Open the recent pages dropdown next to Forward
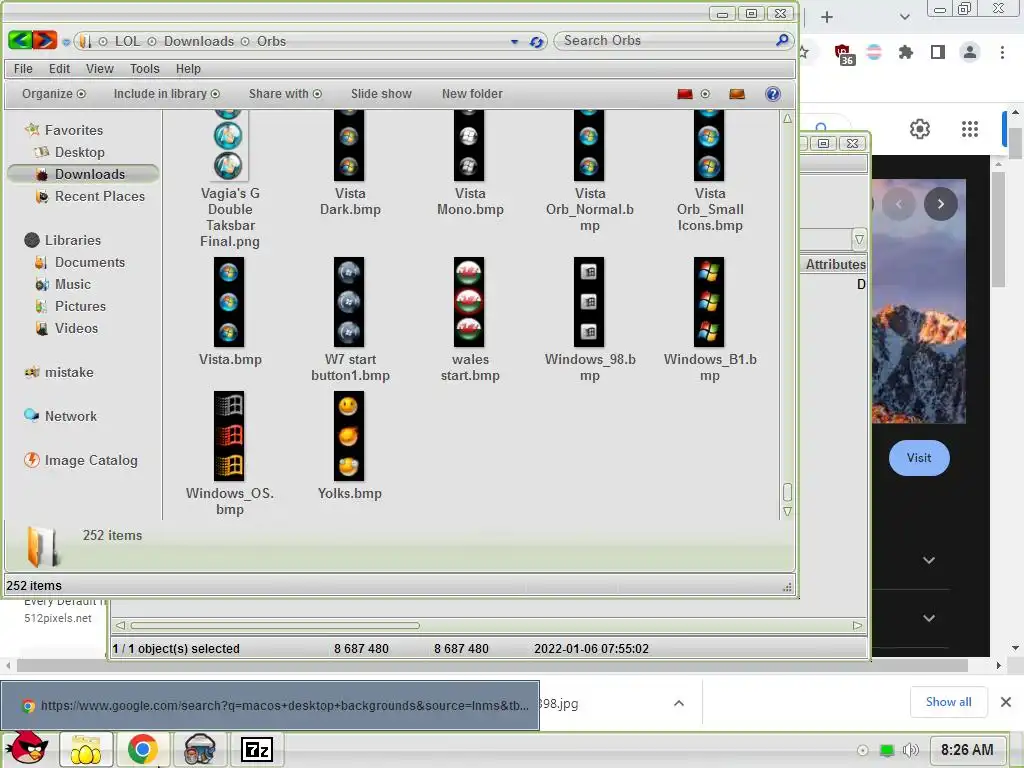1024x768 pixels. tap(66, 42)
